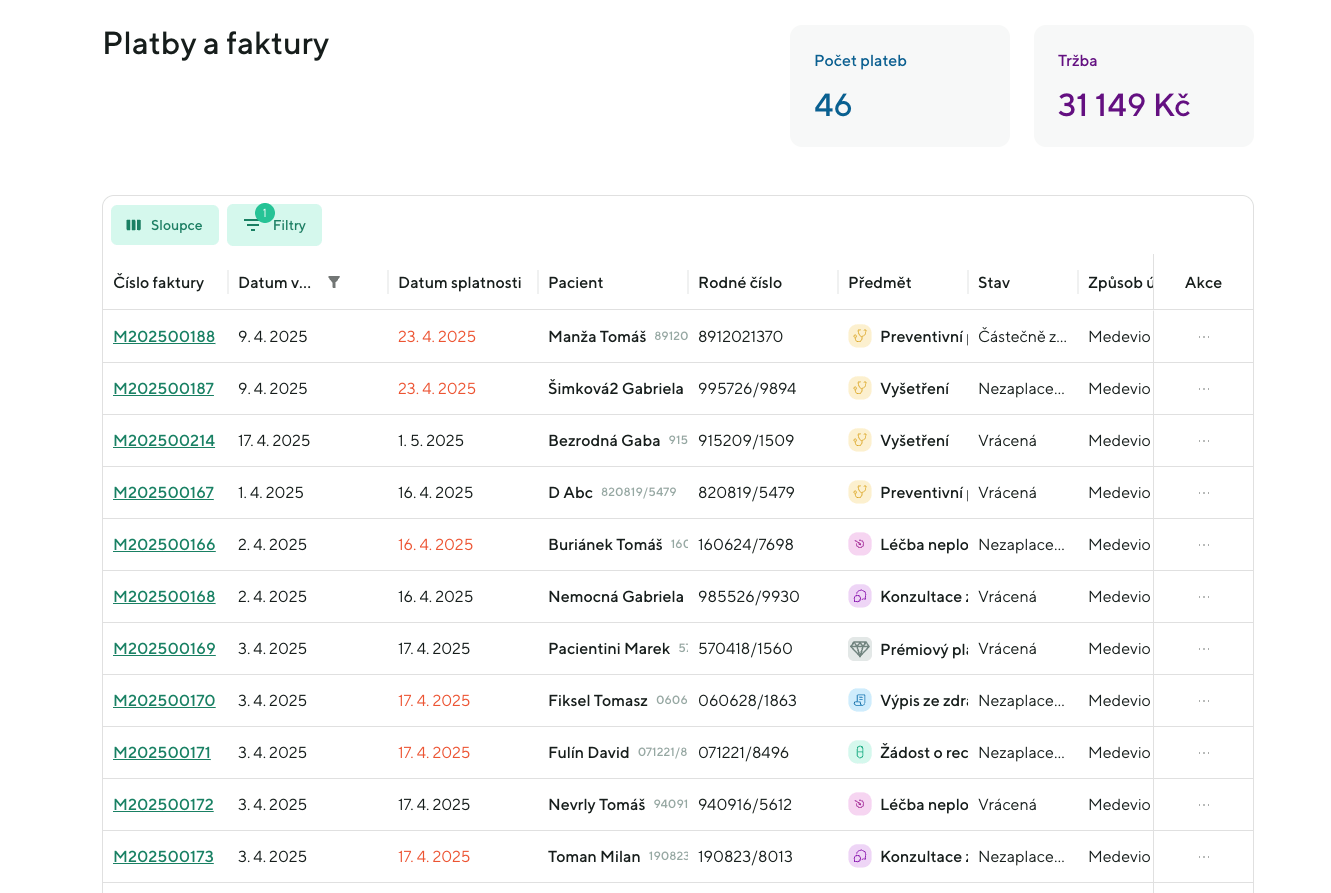This screenshot has width=1331, height=893.
Task: Open actions menu for Toman Milan row
Action: (1203, 857)
